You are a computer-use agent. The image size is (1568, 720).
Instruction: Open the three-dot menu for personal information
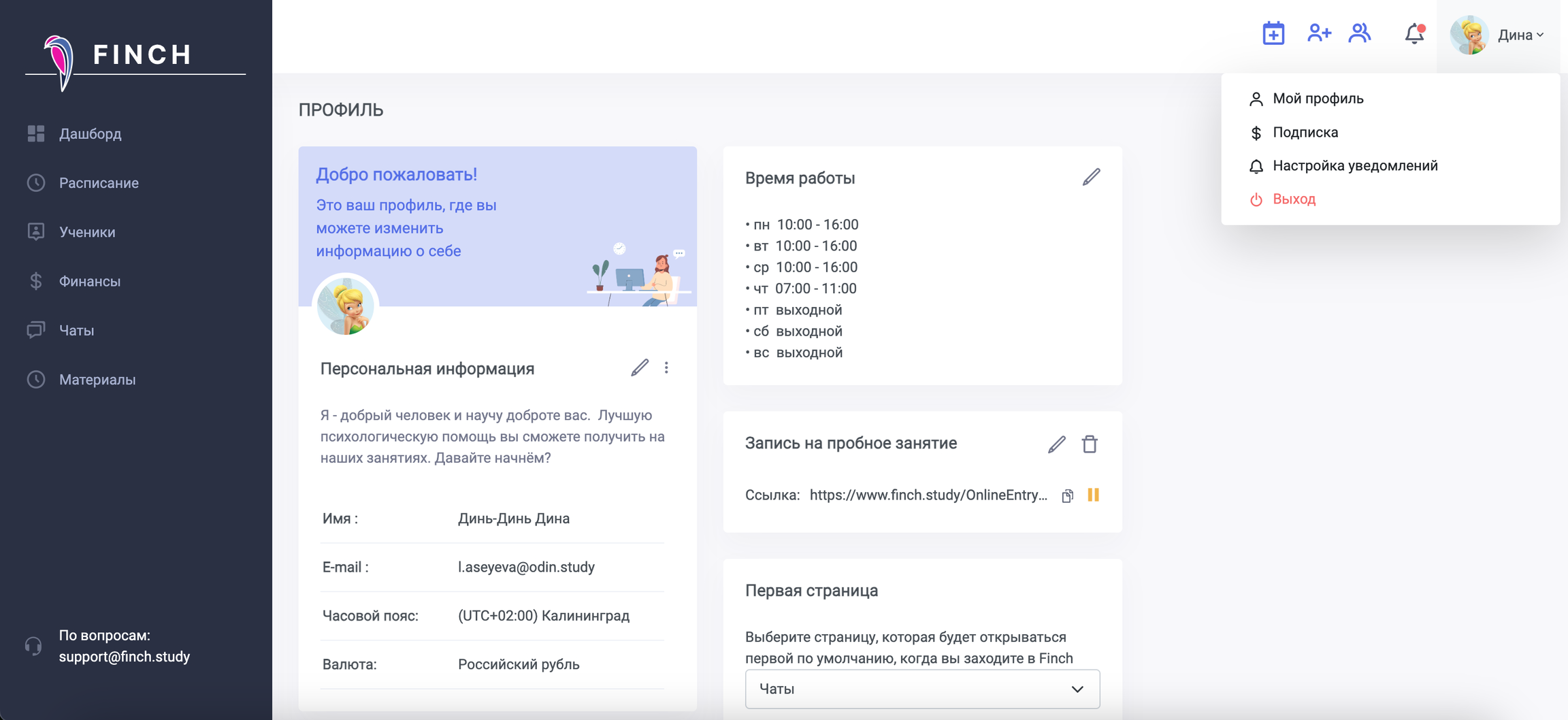[666, 368]
